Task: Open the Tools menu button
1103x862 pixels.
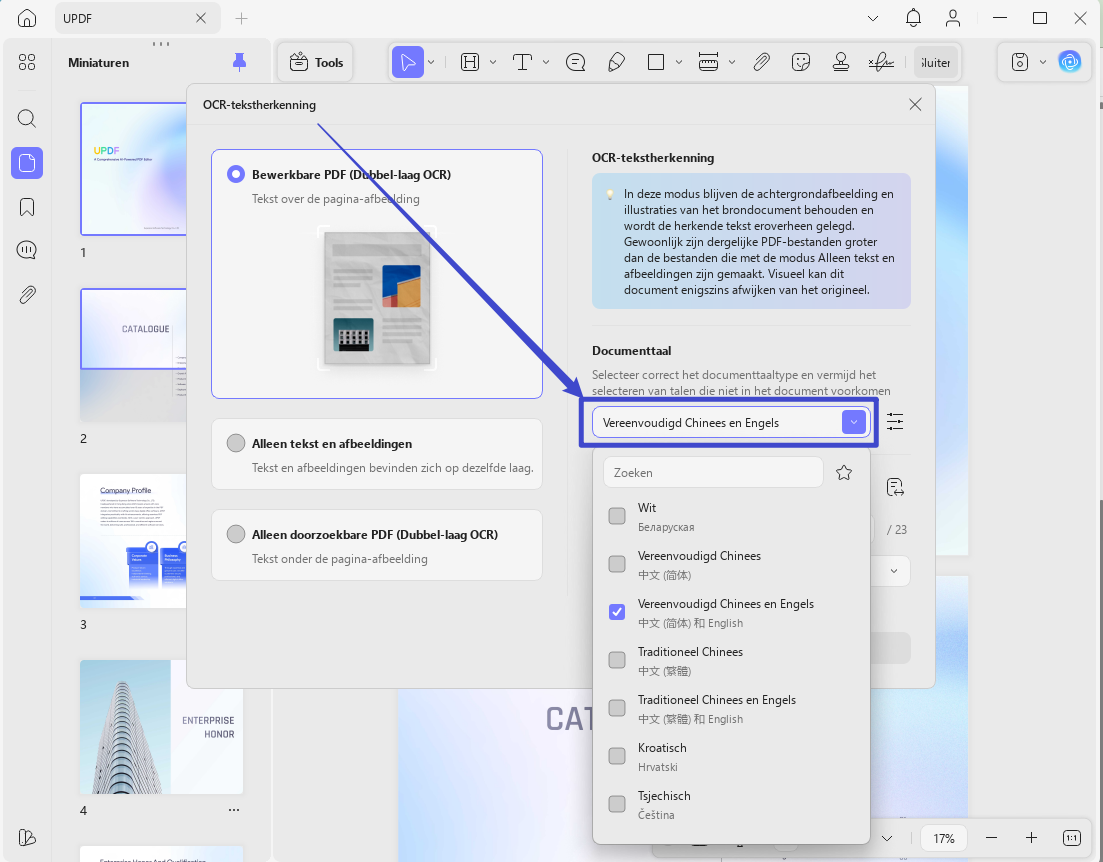Action: pyautogui.click(x=316, y=63)
